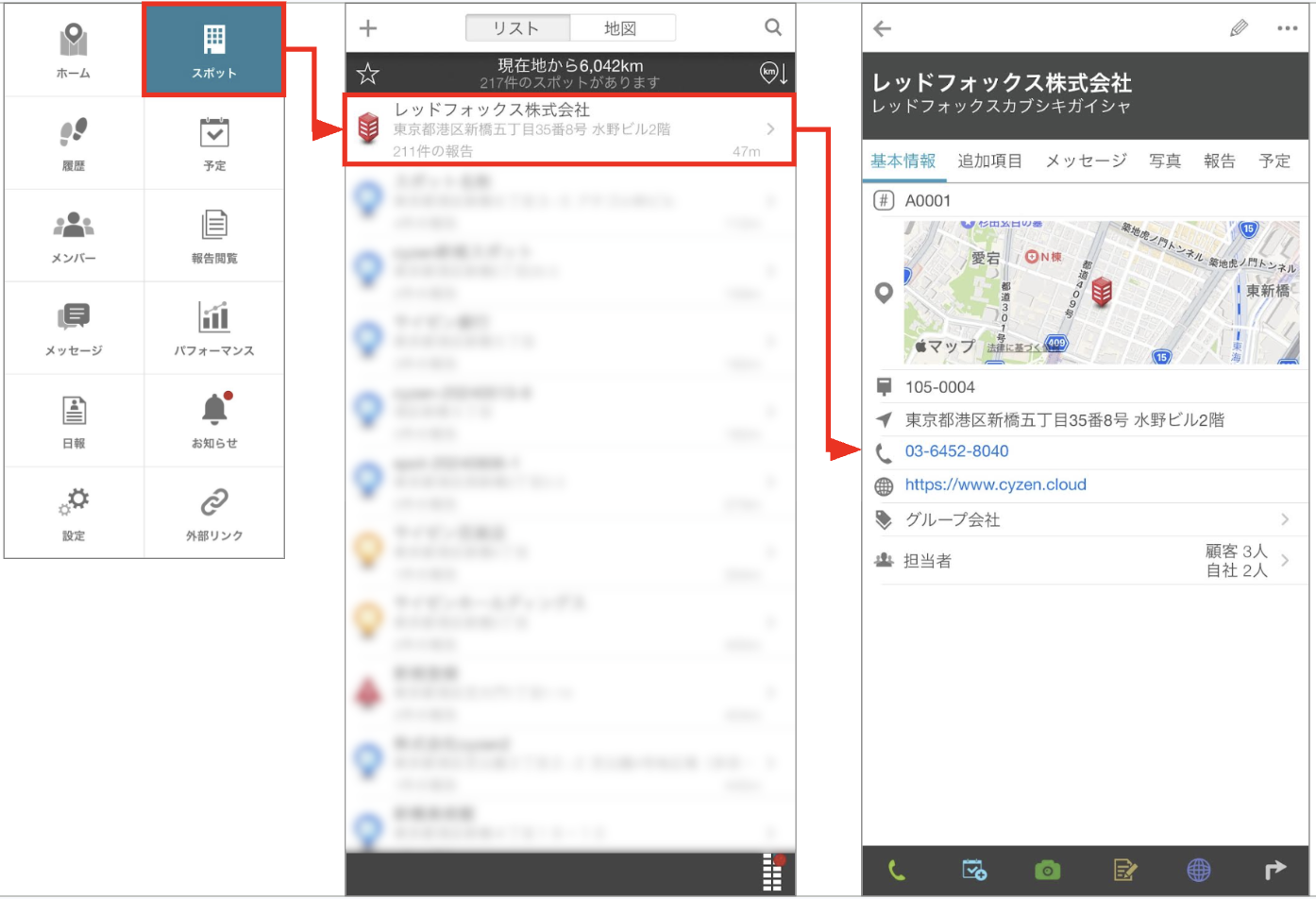Add schedule with calendar-plus toolbar icon
Screen dimensions: 1316x899
(973, 871)
